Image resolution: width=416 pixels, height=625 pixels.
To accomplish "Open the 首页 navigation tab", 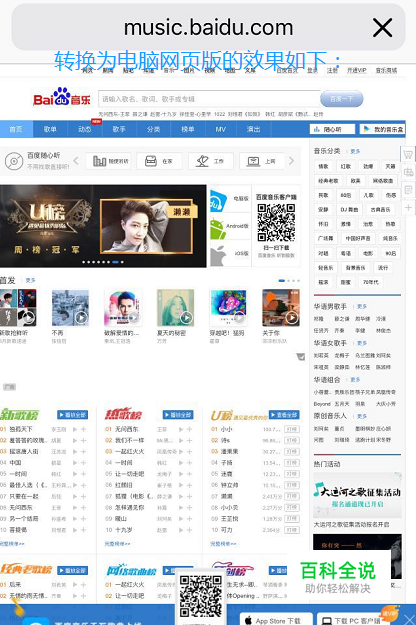I will (x=16, y=129).
